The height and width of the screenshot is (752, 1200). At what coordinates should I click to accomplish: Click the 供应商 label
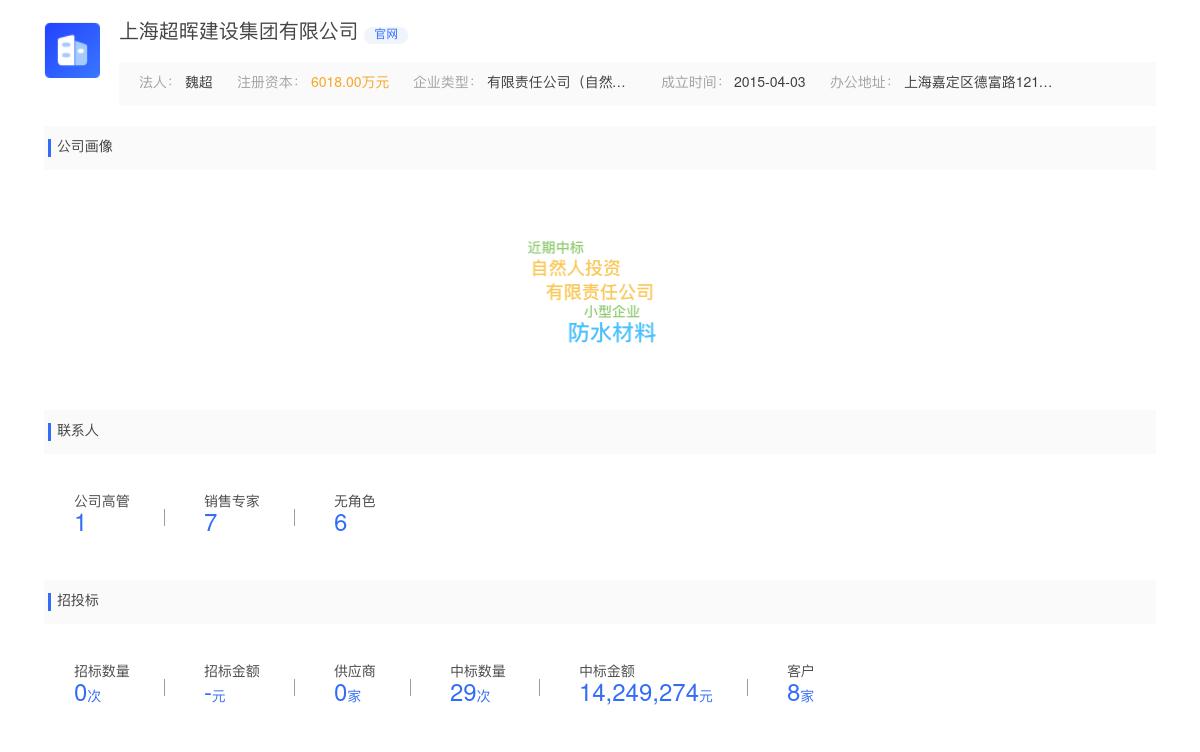(x=355, y=672)
